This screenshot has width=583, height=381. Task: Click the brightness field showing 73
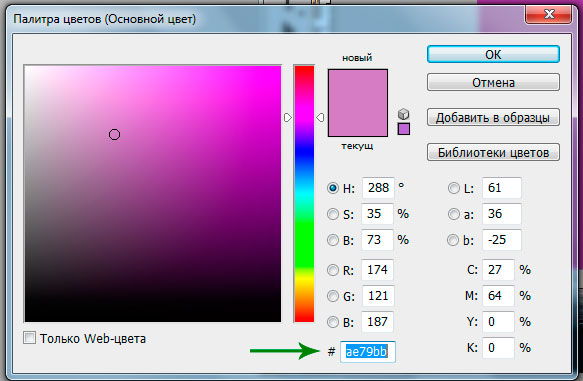coord(377,240)
